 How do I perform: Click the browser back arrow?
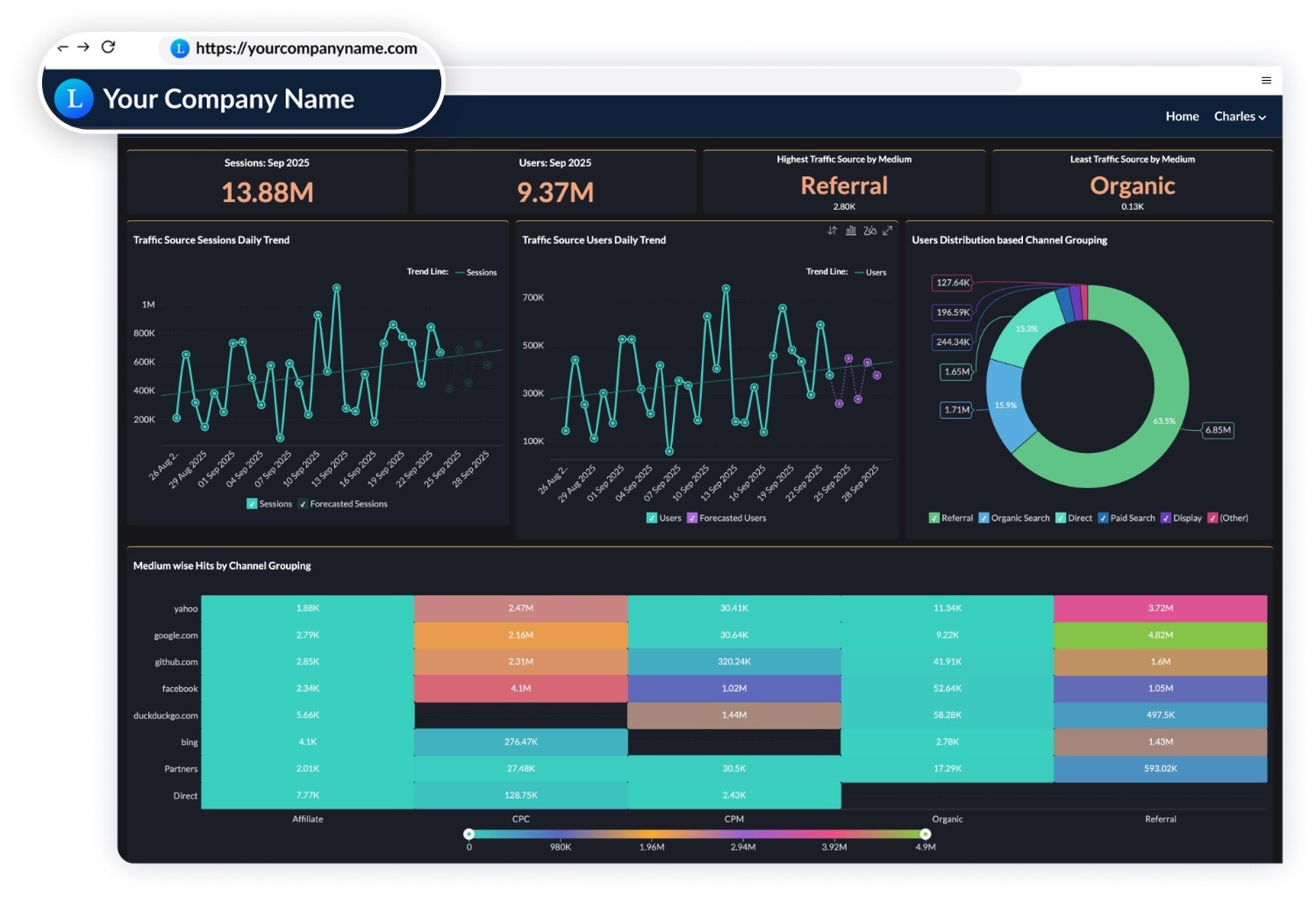[x=61, y=47]
